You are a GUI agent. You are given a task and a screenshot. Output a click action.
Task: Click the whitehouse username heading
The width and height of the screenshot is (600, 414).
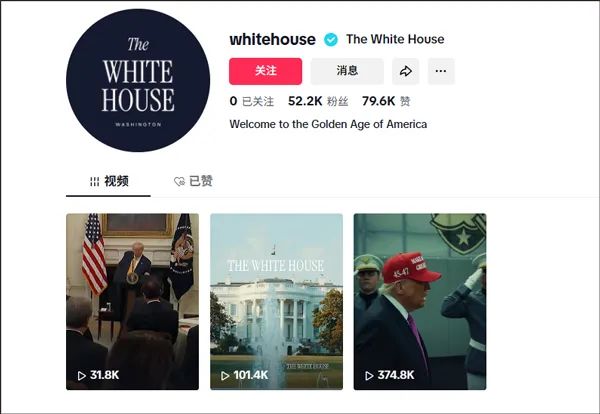coord(272,39)
